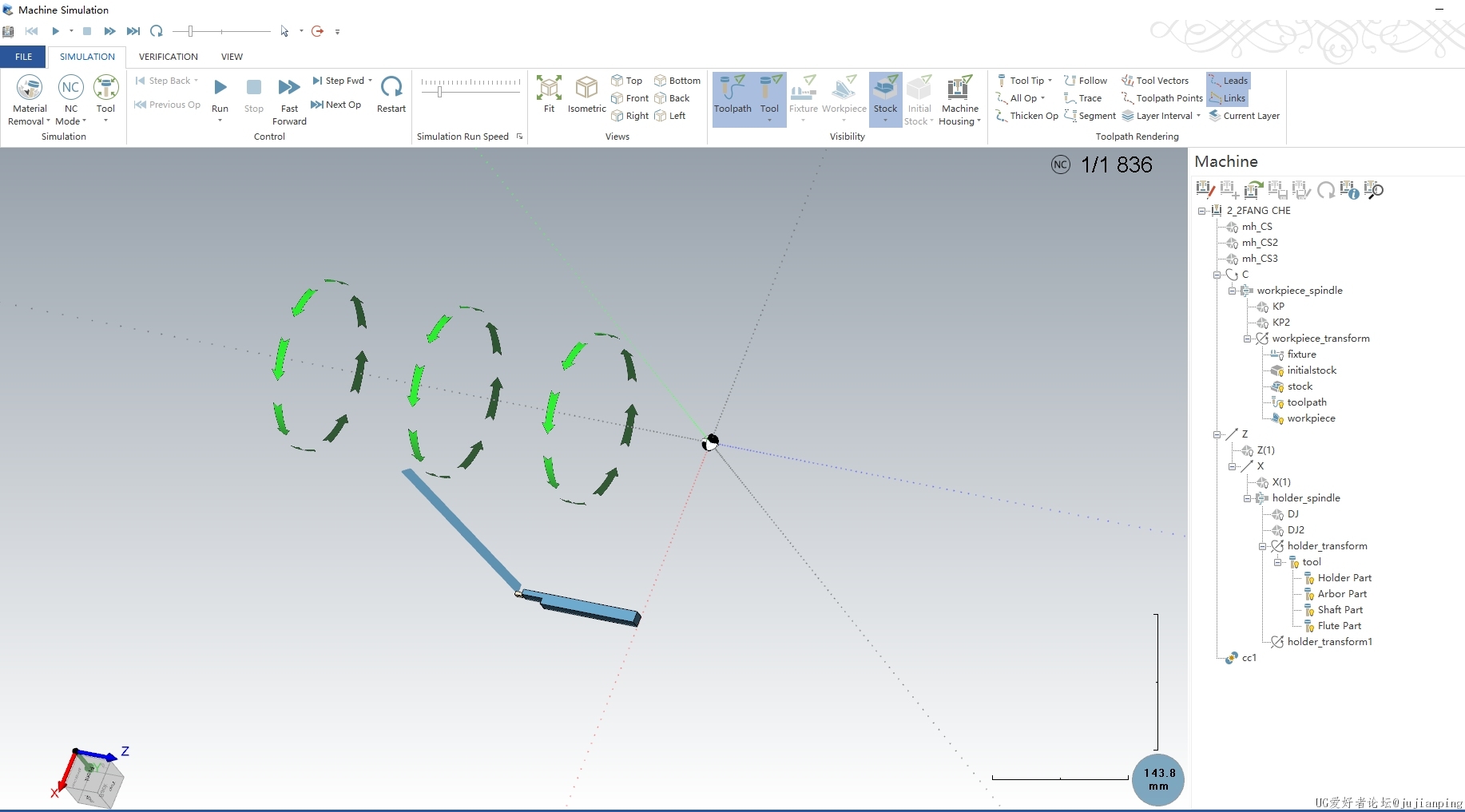The image size is (1465, 812).
Task: Switch to Isometric view
Action: pyautogui.click(x=586, y=94)
